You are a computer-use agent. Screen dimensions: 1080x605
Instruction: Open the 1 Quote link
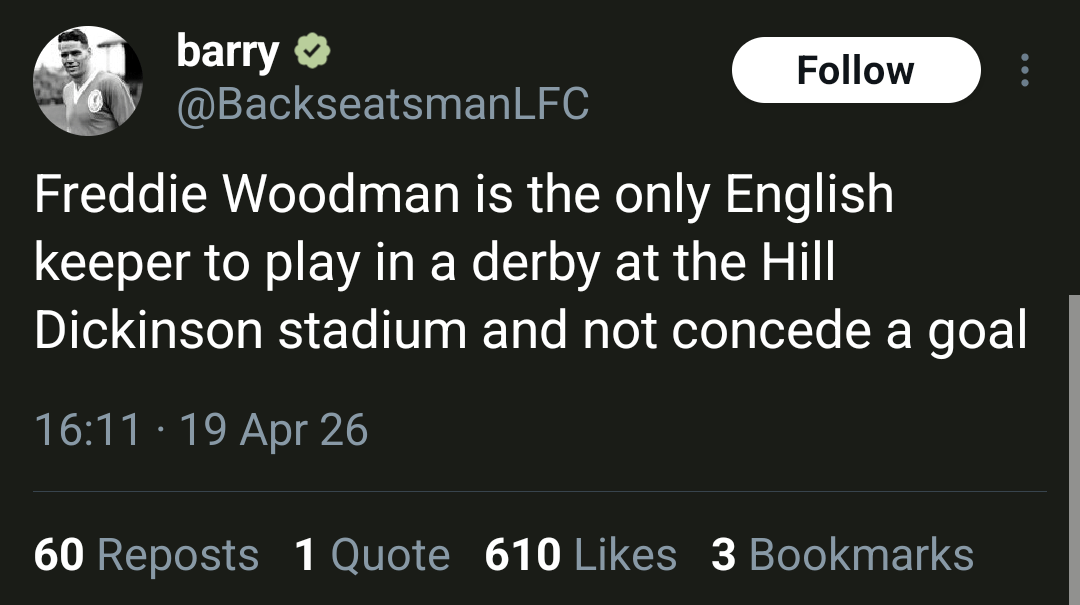(372, 555)
